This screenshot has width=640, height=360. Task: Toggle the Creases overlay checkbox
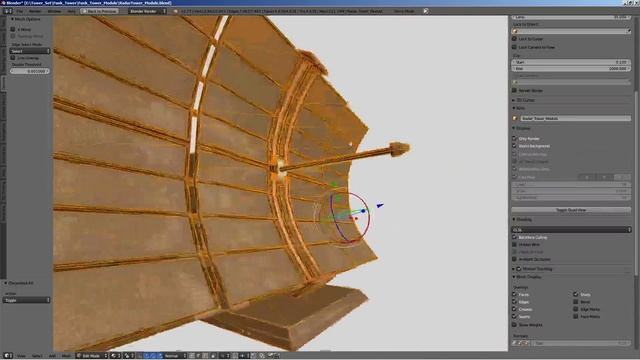pos(514,309)
